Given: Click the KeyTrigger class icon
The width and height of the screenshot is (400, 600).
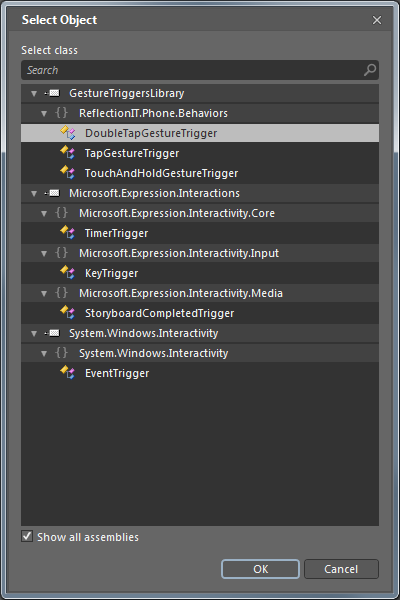Looking at the screenshot, I should click(68, 272).
